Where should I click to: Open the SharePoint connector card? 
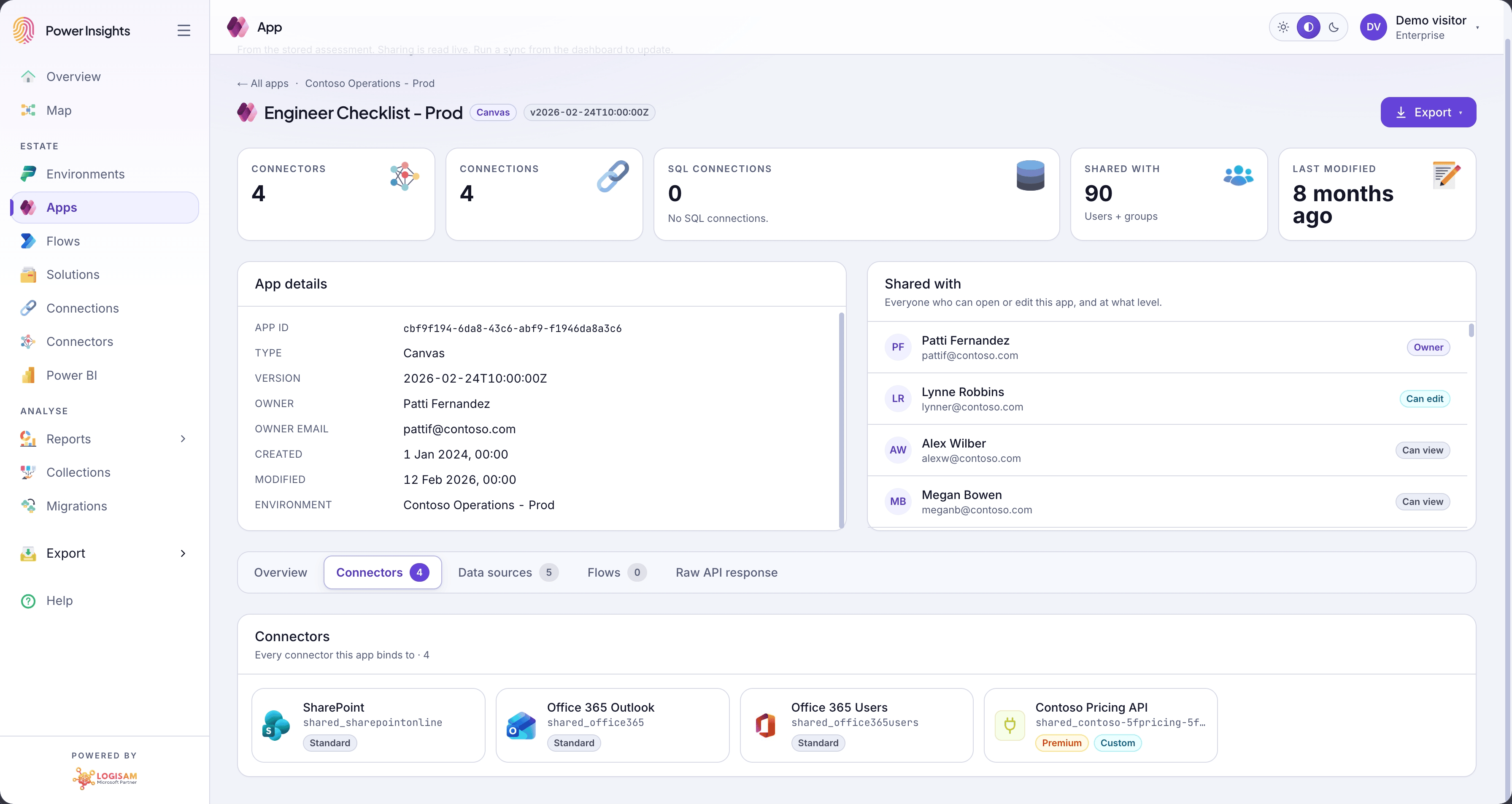[368, 726]
